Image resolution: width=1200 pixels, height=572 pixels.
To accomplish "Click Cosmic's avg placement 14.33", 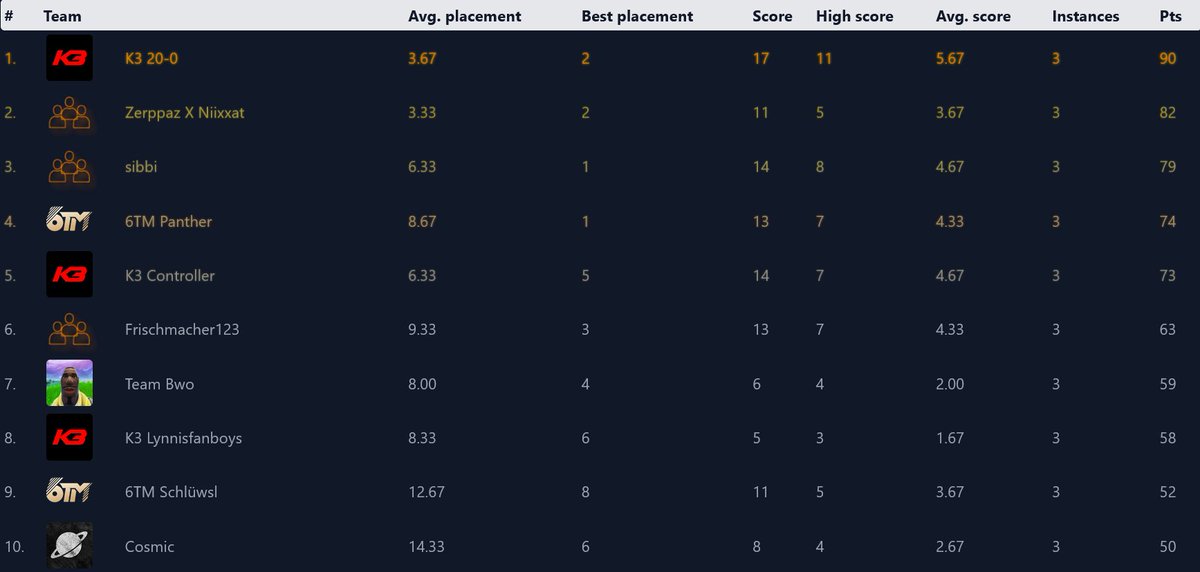I will pos(426,546).
